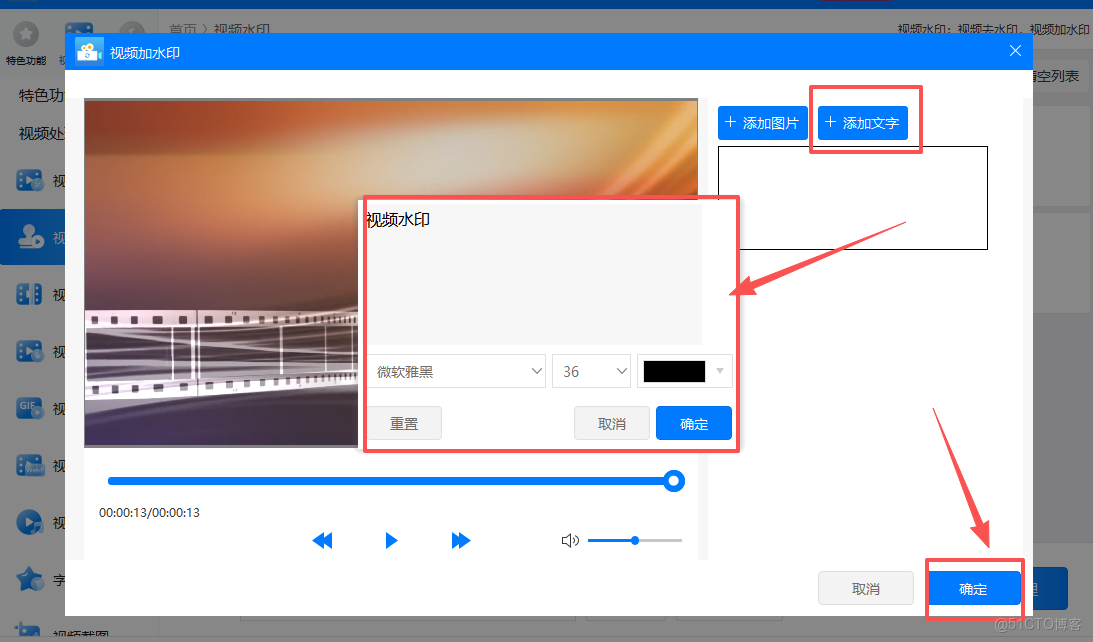Click the color swatch dropdown arrow
Image resolution: width=1093 pixels, height=642 pixels.
click(x=720, y=371)
